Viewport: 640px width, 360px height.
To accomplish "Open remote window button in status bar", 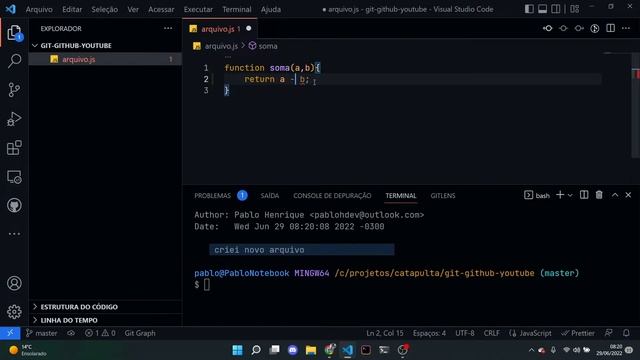I will 10,333.
